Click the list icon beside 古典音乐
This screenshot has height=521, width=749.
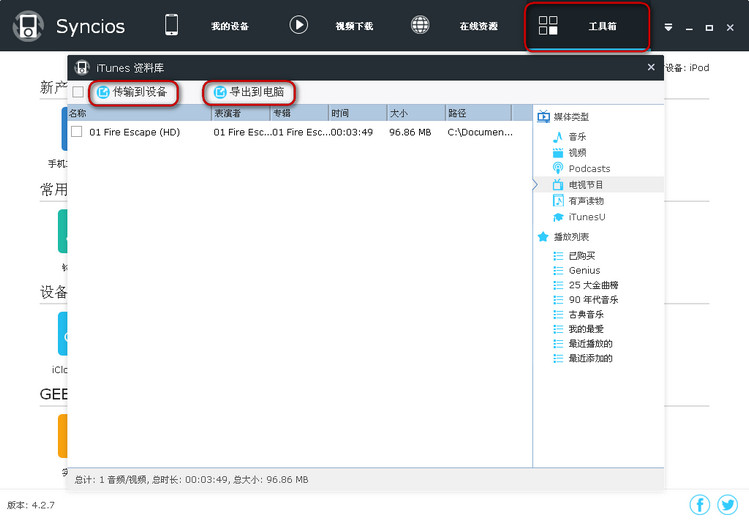click(x=558, y=314)
